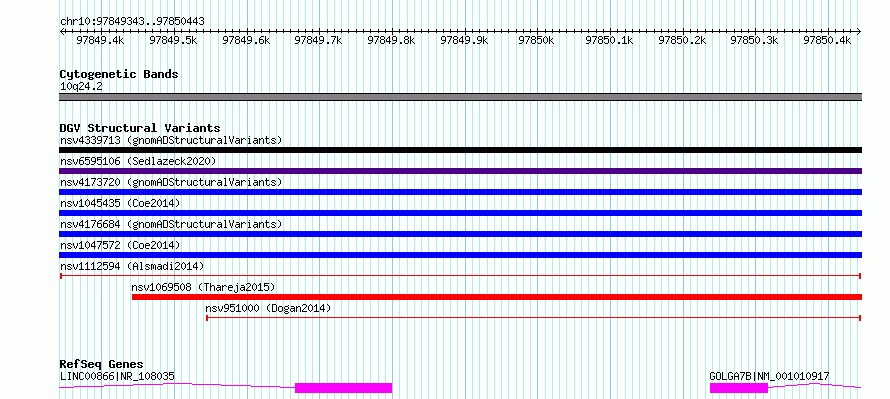Click the LINC00866 magenta exon block

pos(343,388)
